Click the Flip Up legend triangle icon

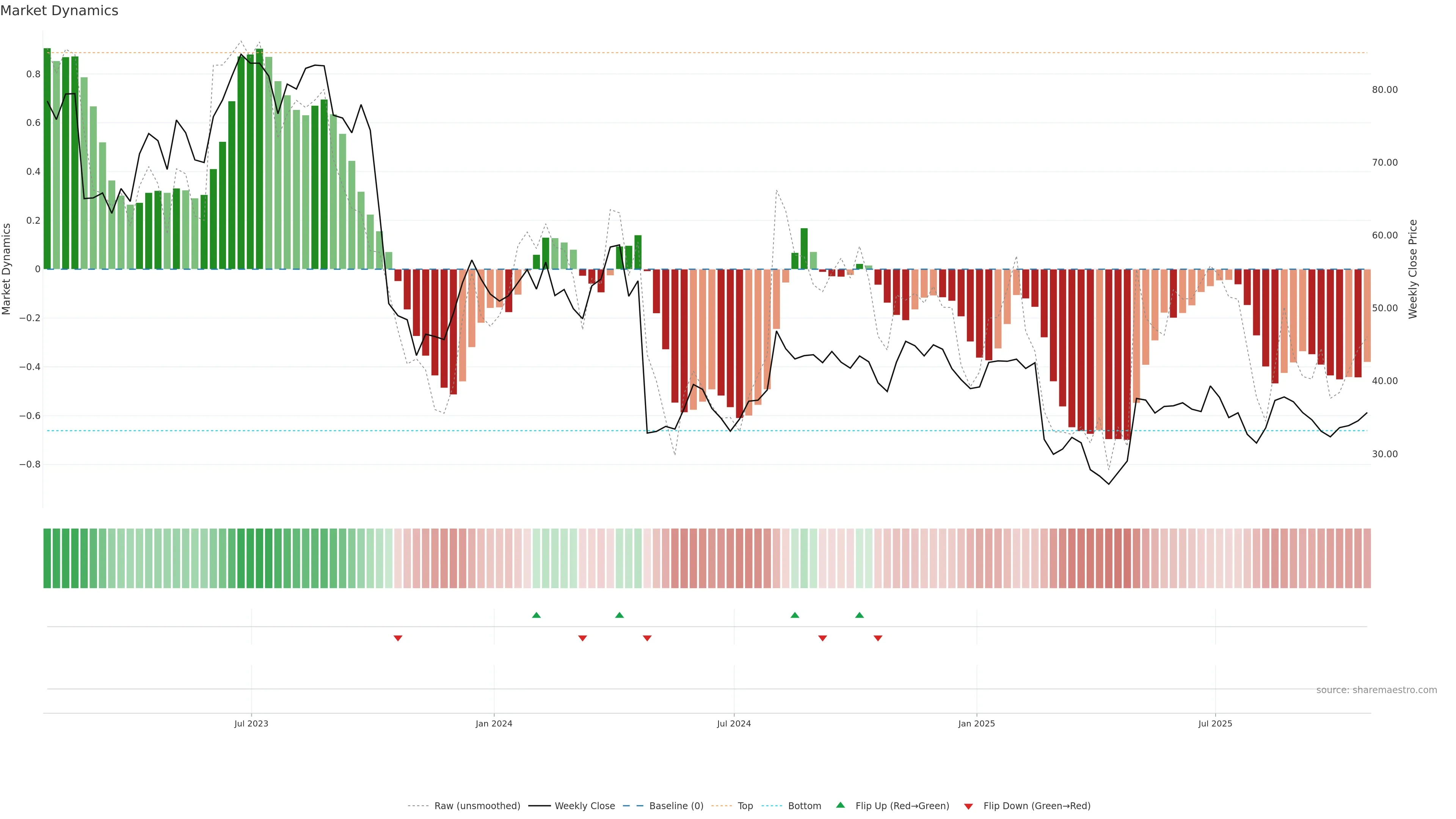pos(841,805)
